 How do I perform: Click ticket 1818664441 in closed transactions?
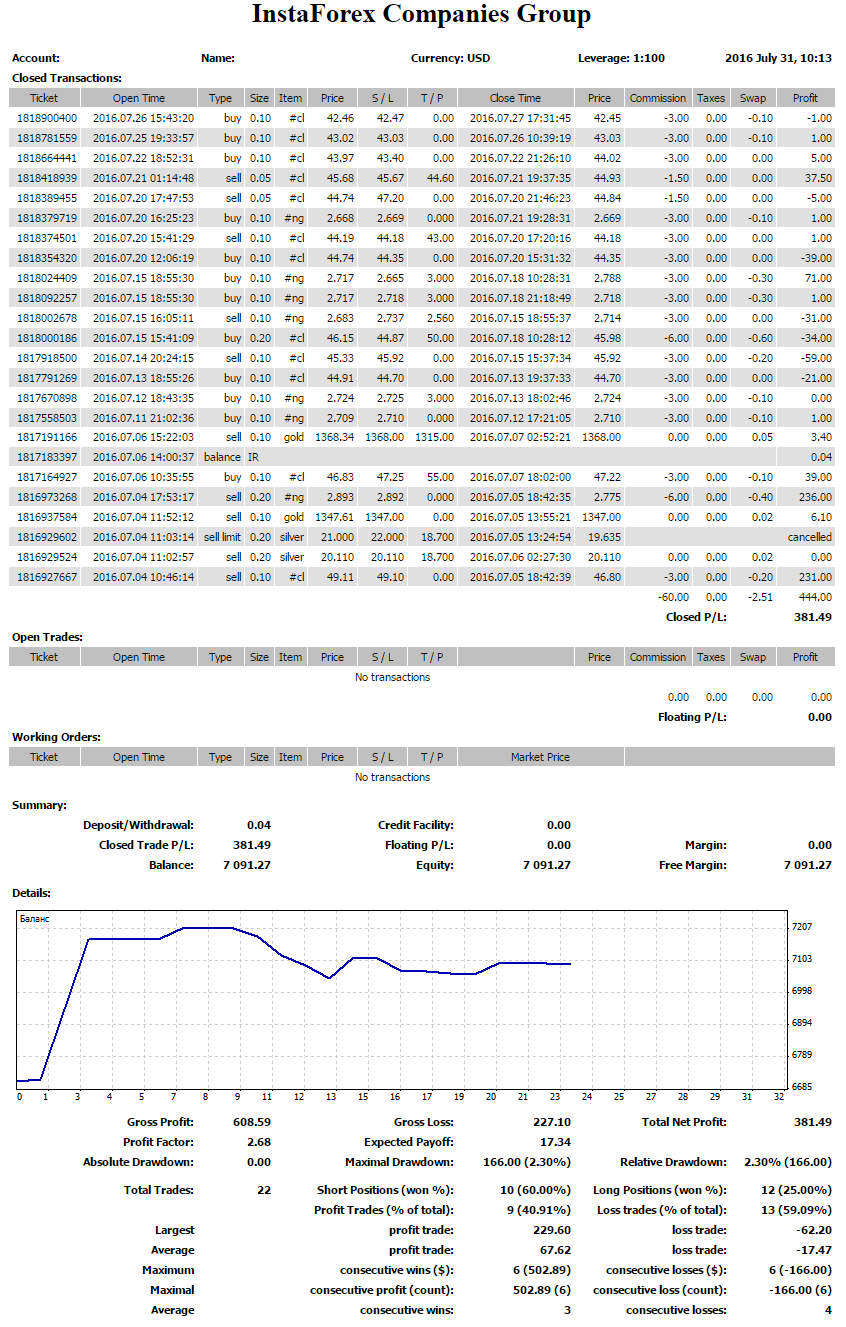47,158
